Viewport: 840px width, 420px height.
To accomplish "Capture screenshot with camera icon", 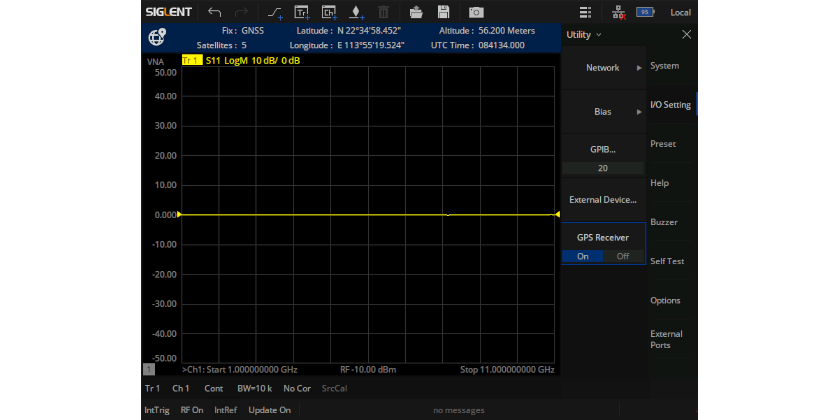I will click(x=476, y=12).
